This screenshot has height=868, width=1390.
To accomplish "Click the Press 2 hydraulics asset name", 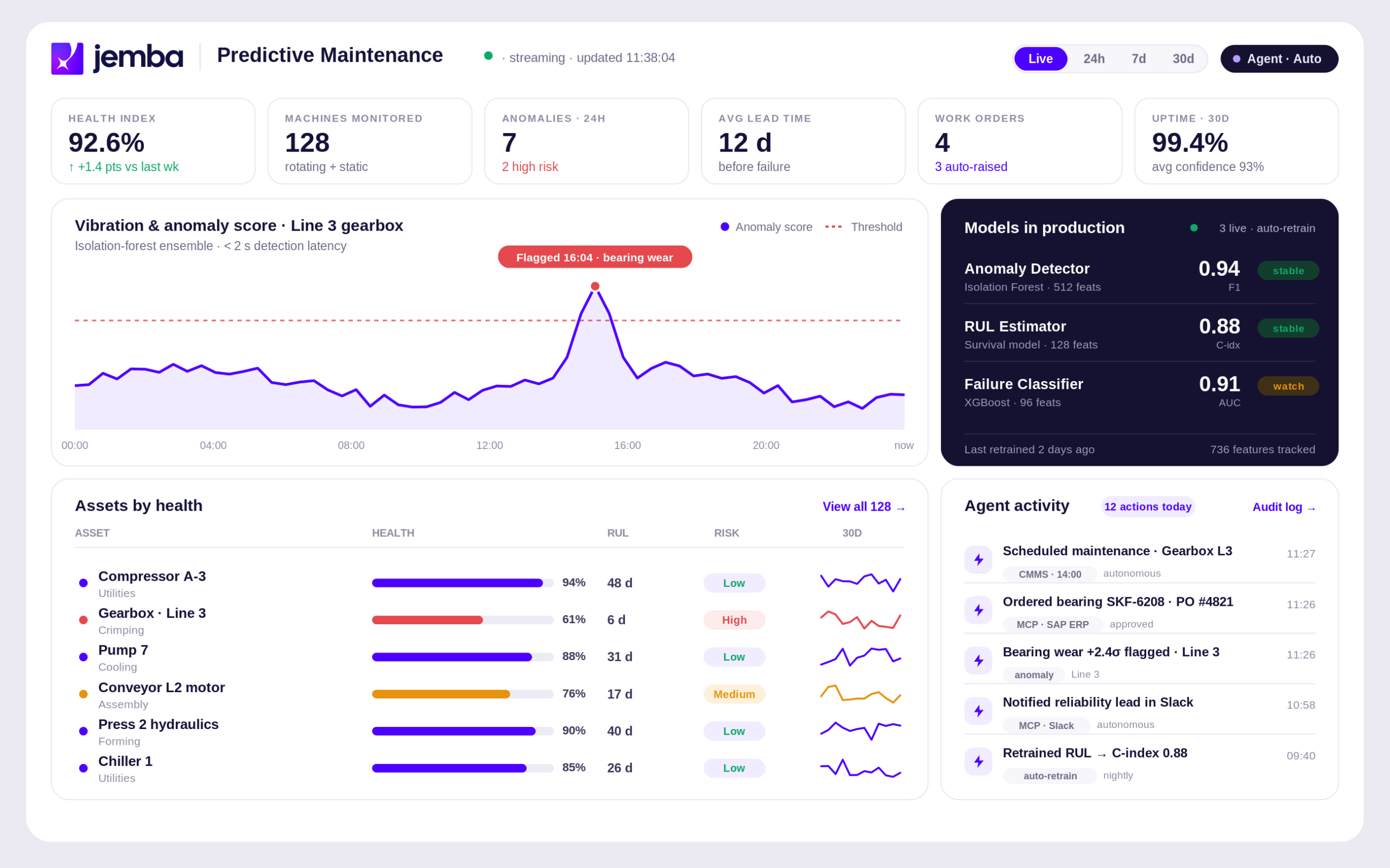I will click(159, 725).
